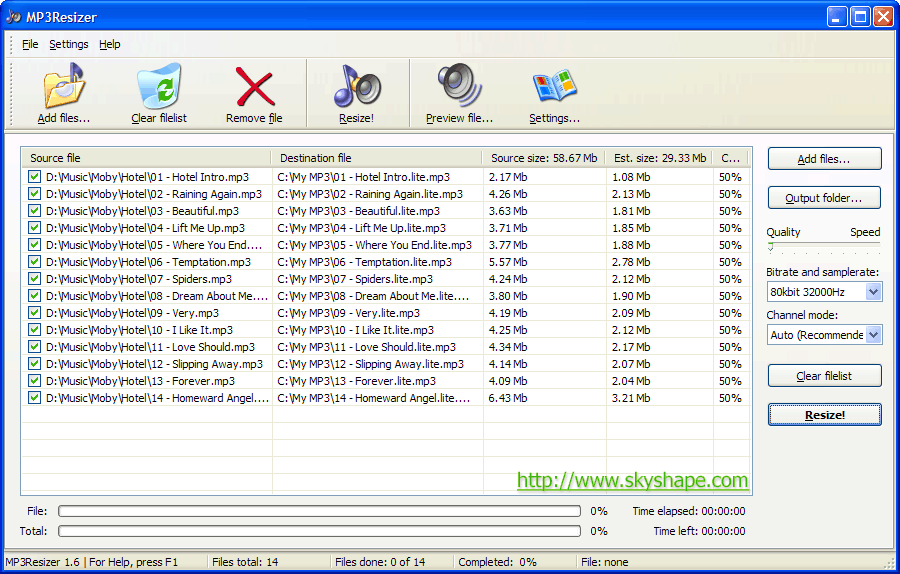Screen dimensions: 900x574
Task: Click the Settings book toolbar icon
Action: 554,87
